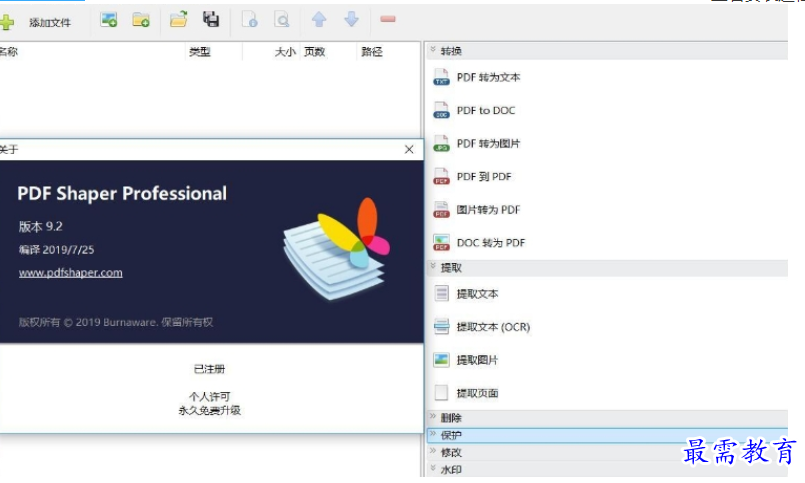
Task: Select the 提取页面 text label
Action: [477, 393]
